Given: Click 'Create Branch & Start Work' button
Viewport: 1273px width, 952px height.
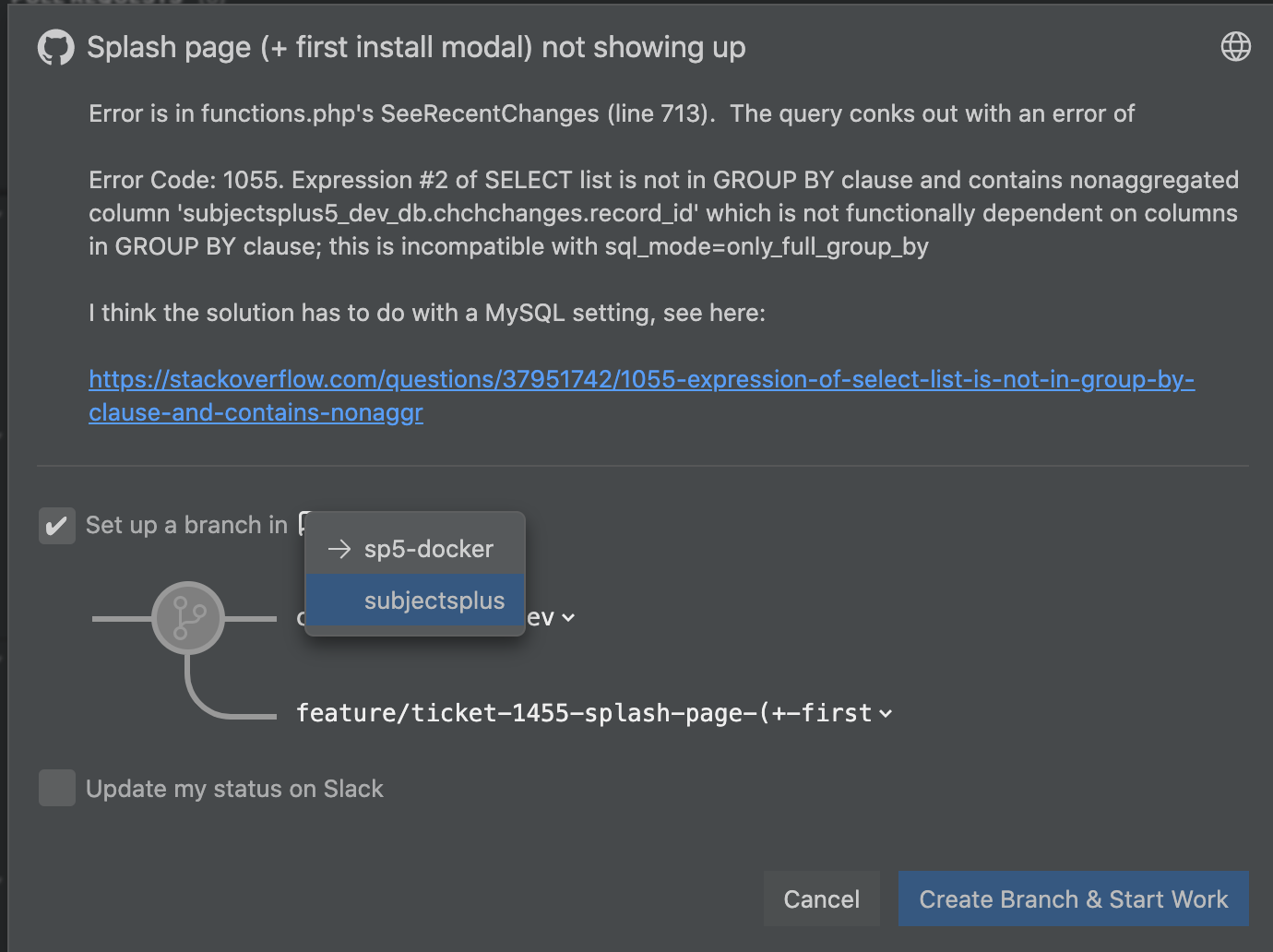Looking at the screenshot, I should [x=1074, y=898].
